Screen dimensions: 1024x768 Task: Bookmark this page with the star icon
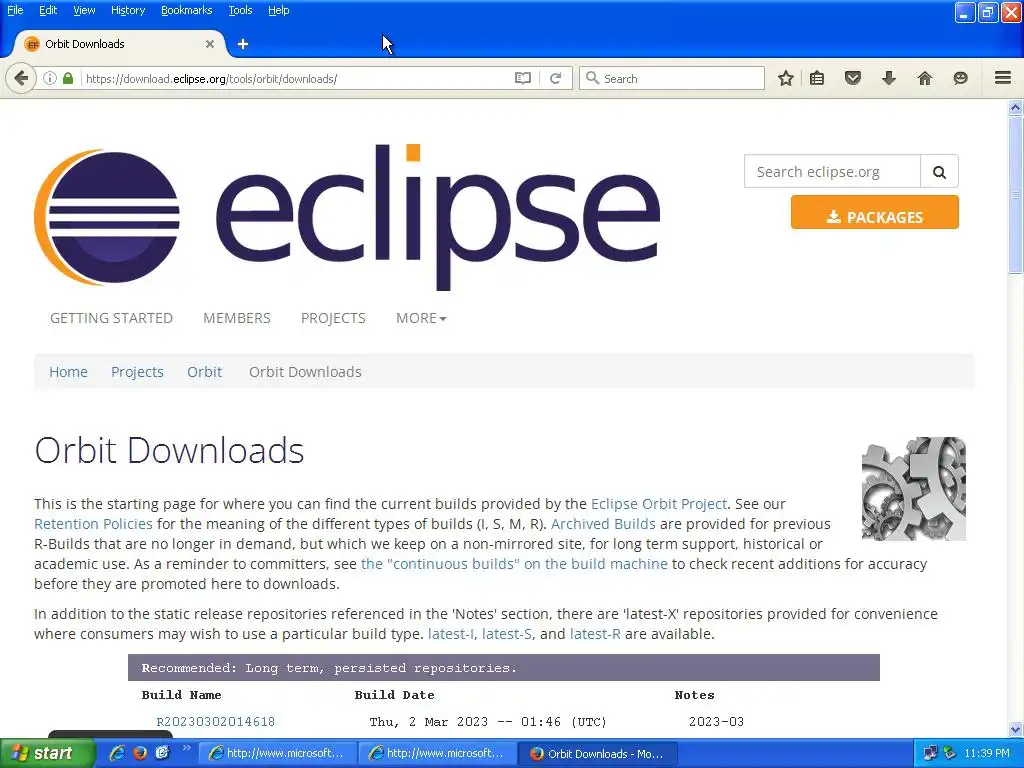(x=786, y=78)
